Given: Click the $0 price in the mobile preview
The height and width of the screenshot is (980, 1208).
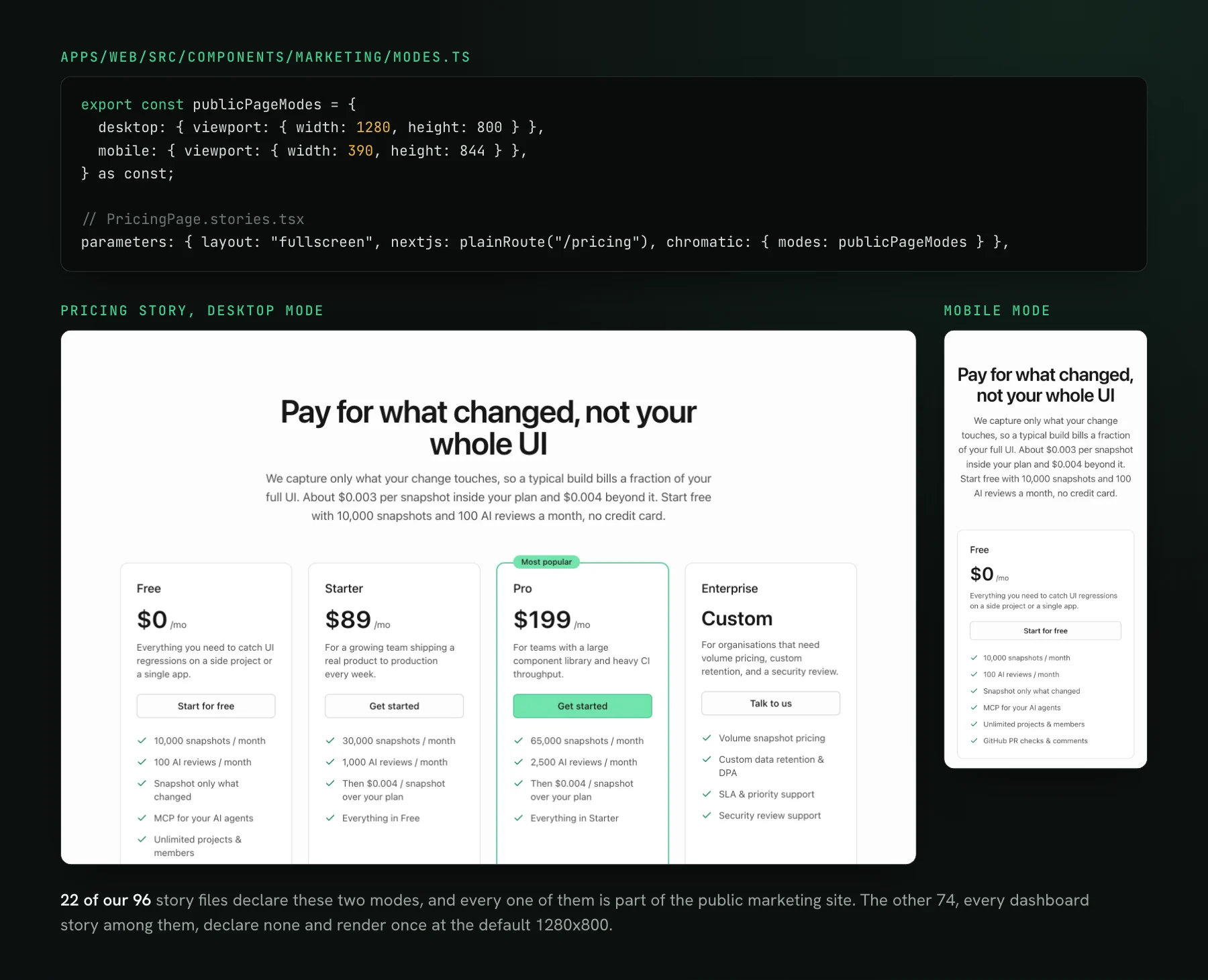Looking at the screenshot, I should coord(981,574).
